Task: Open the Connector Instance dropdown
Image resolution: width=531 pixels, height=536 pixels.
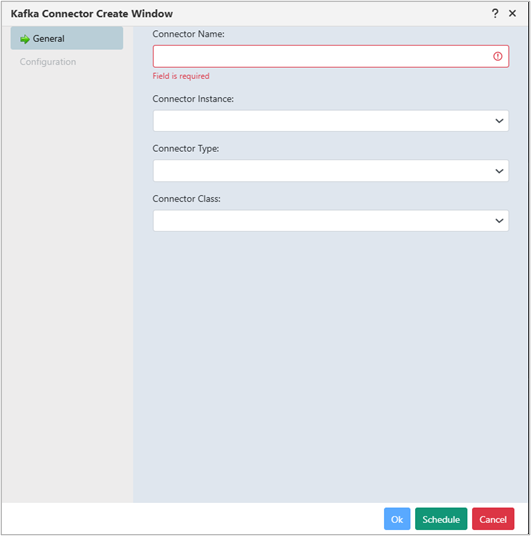Action: (x=331, y=121)
